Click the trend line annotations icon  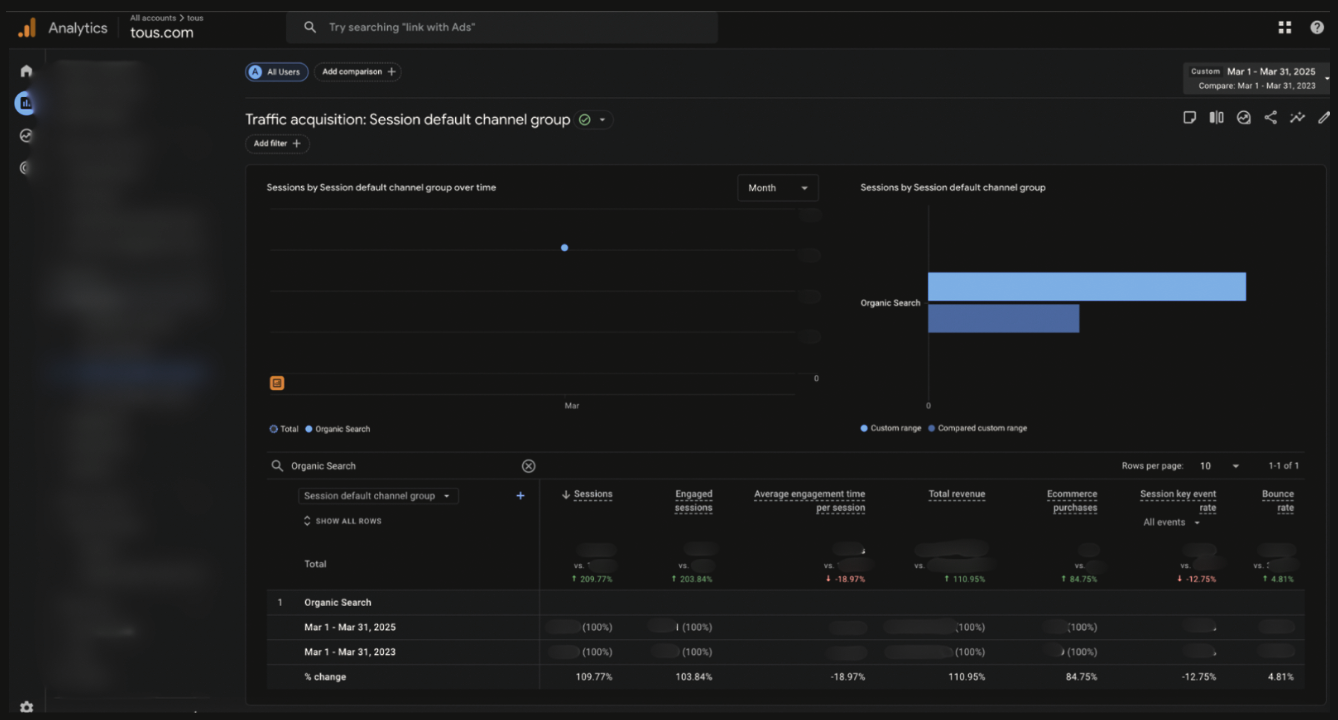pyautogui.click(x=1297, y=117)
